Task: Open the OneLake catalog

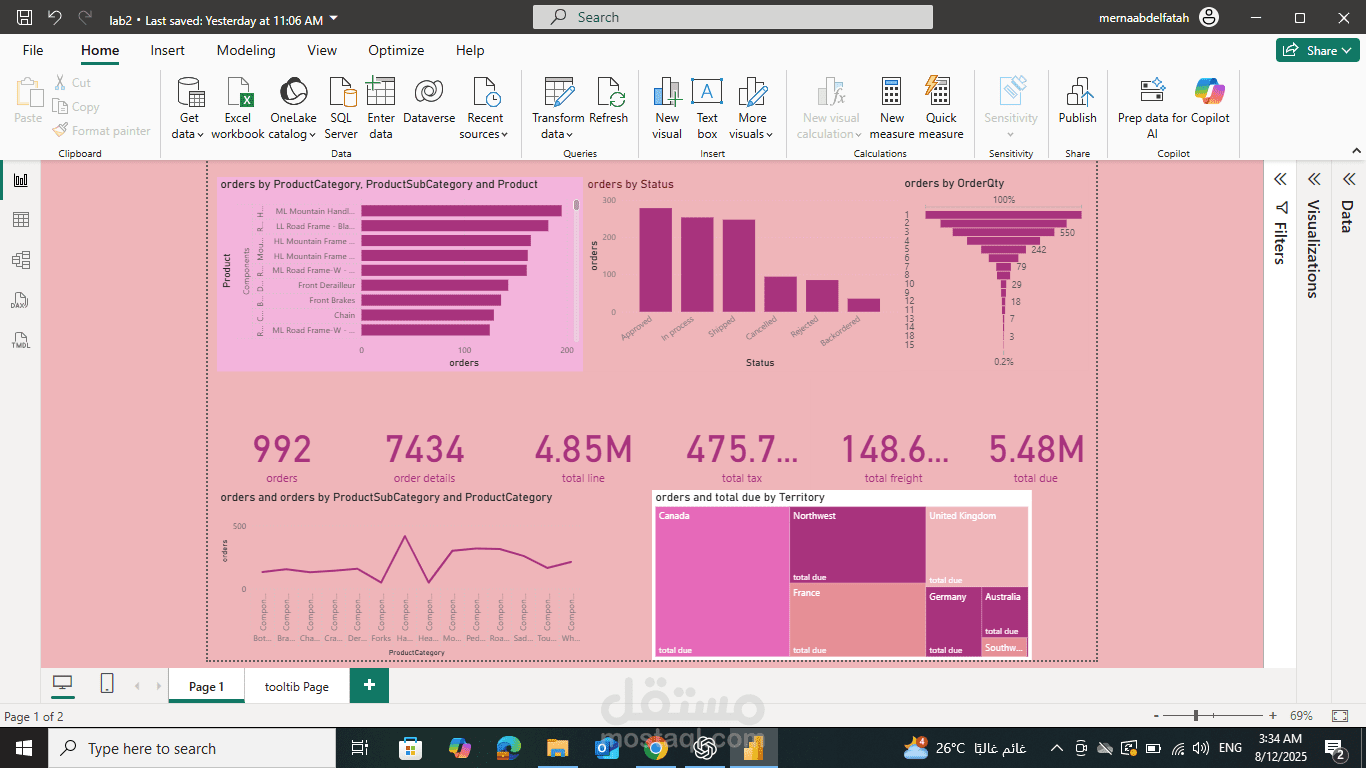Action: [x=293, y=108]
